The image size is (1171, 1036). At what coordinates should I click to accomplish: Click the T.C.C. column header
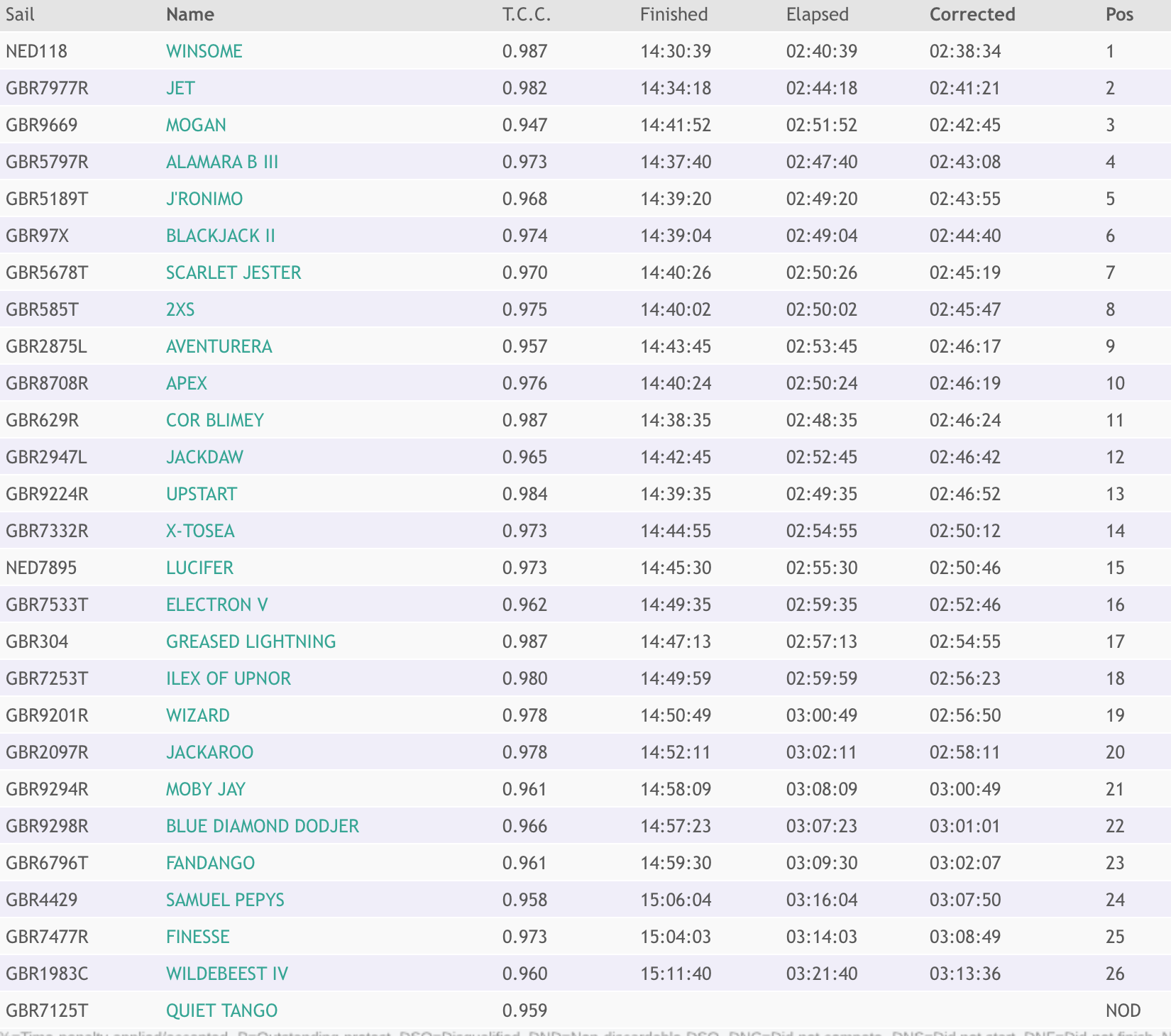point(526,14)
